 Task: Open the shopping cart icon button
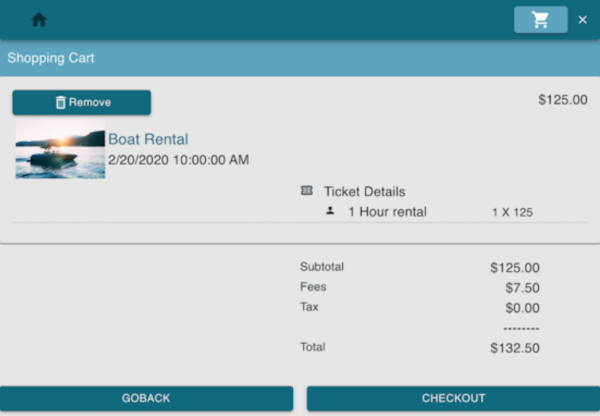(x=540, y=20)
